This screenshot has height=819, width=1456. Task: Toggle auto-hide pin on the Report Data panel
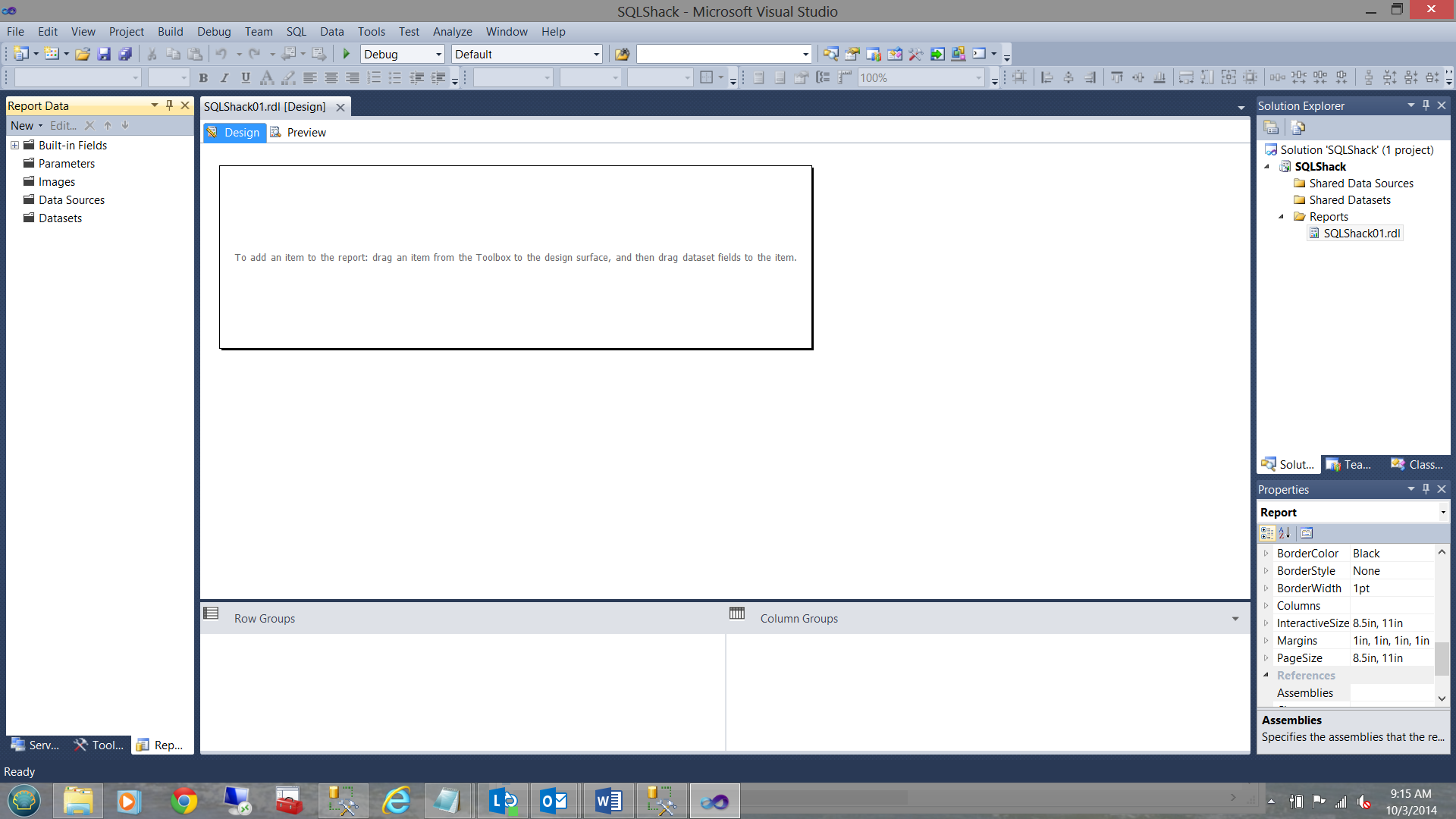(169, 105)
